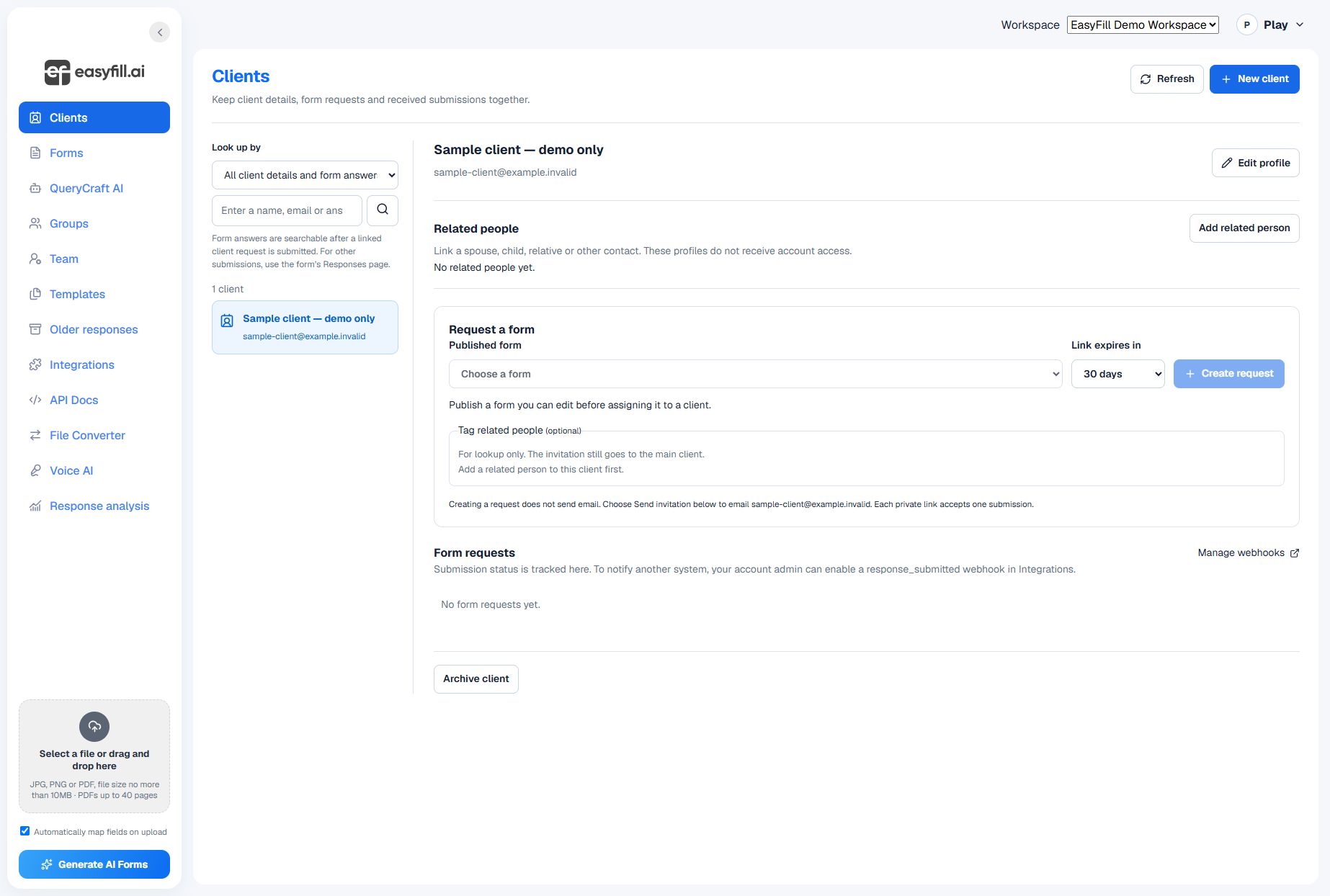Click the search magnifier button

(383, 210)
